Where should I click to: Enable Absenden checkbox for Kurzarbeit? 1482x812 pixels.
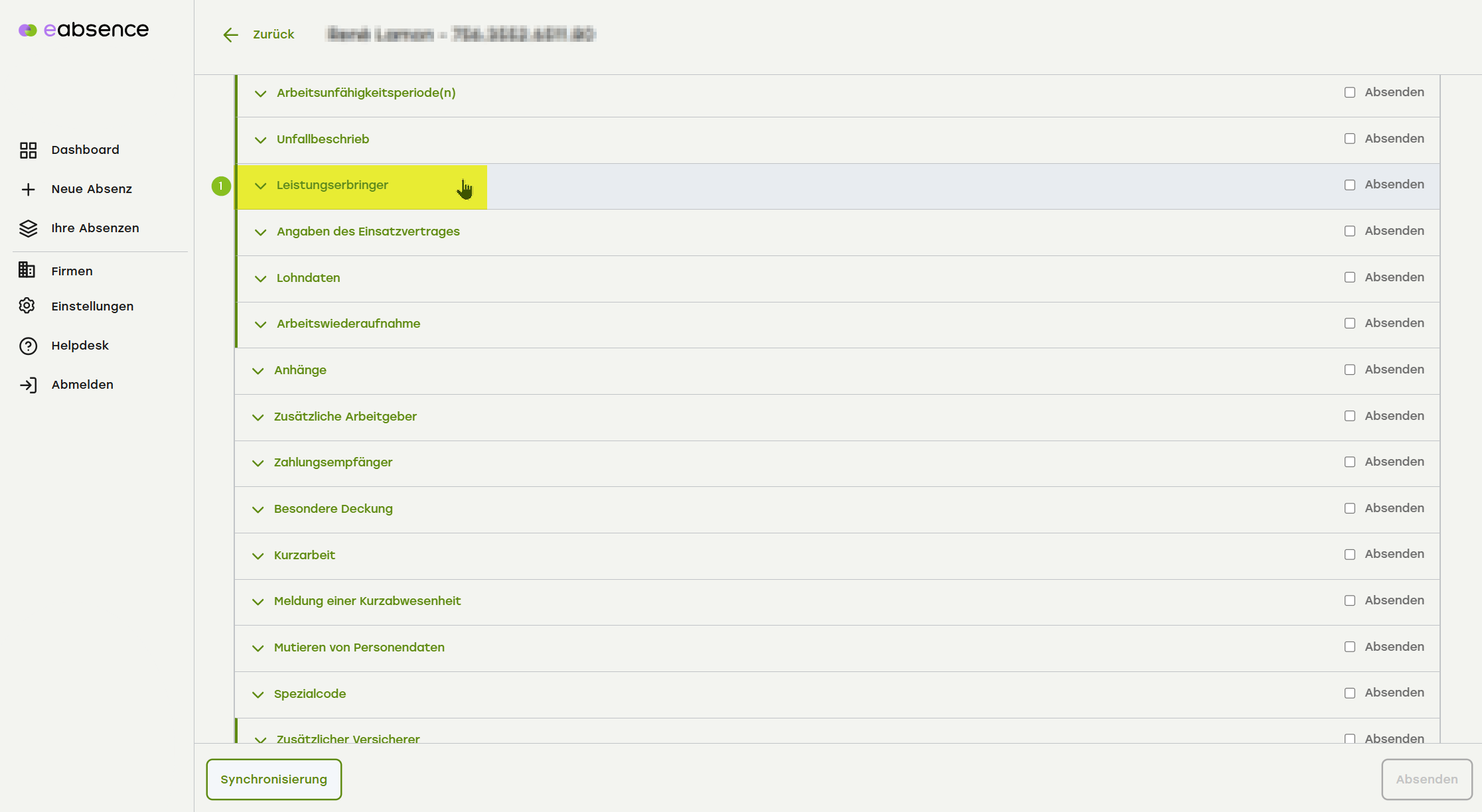coord(1349,555)
